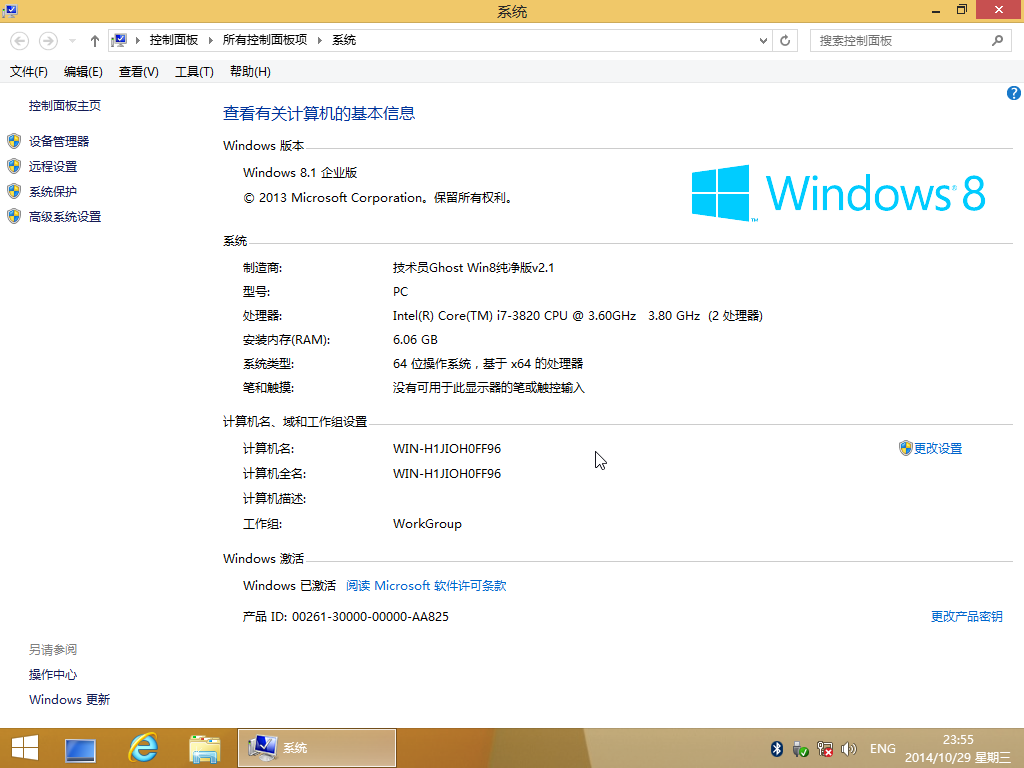Expand the breadcrumb arrow before 控制面板
This screenshot has height=768, width=1024.
point(138,40)
